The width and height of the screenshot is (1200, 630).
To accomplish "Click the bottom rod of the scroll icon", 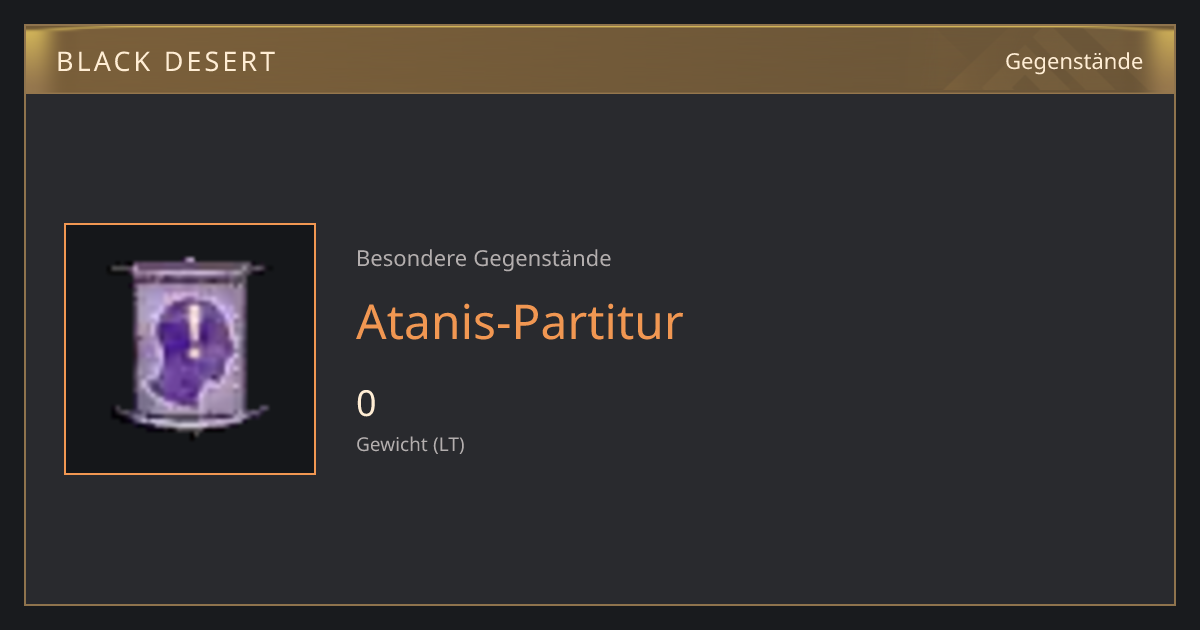I will coord(190,414).
